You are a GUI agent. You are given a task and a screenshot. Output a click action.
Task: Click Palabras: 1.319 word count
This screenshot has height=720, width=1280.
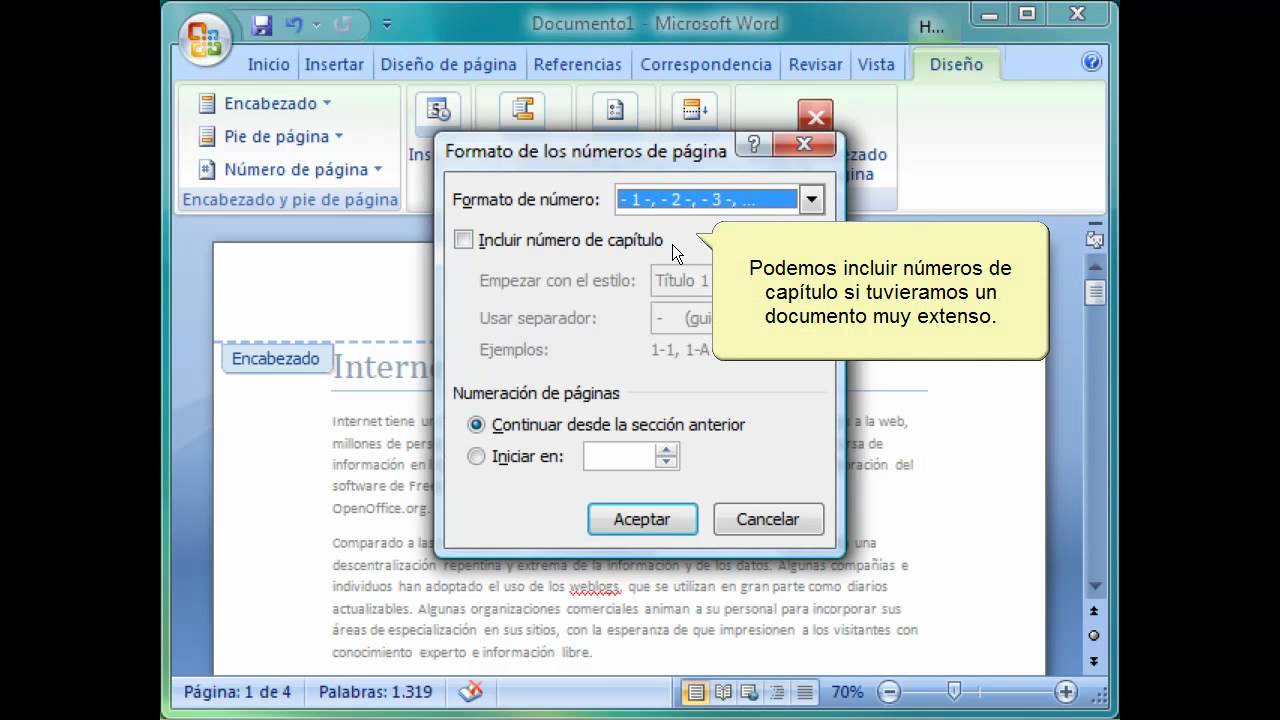coord(375,691)
